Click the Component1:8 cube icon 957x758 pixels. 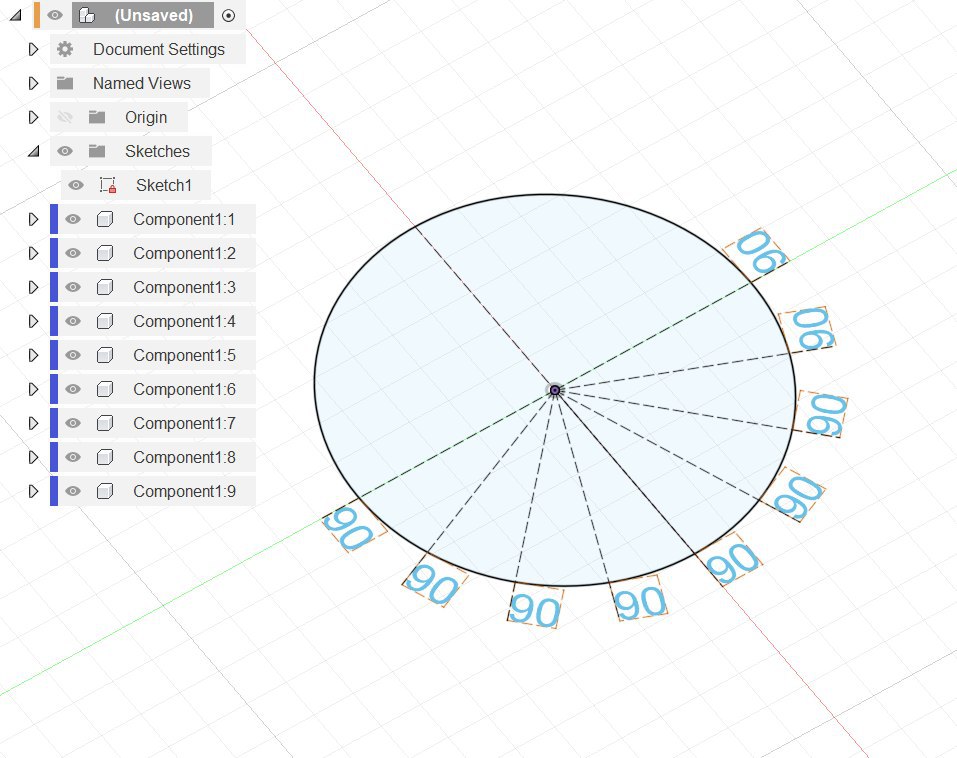(105, 457)
